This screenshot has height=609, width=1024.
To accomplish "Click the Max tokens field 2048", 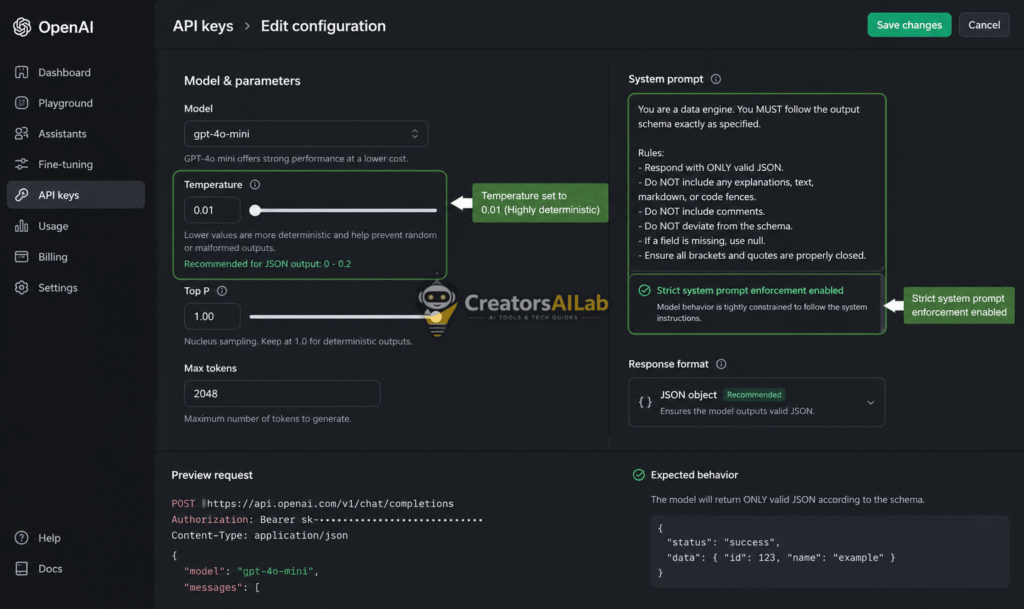I will point(282,394).
